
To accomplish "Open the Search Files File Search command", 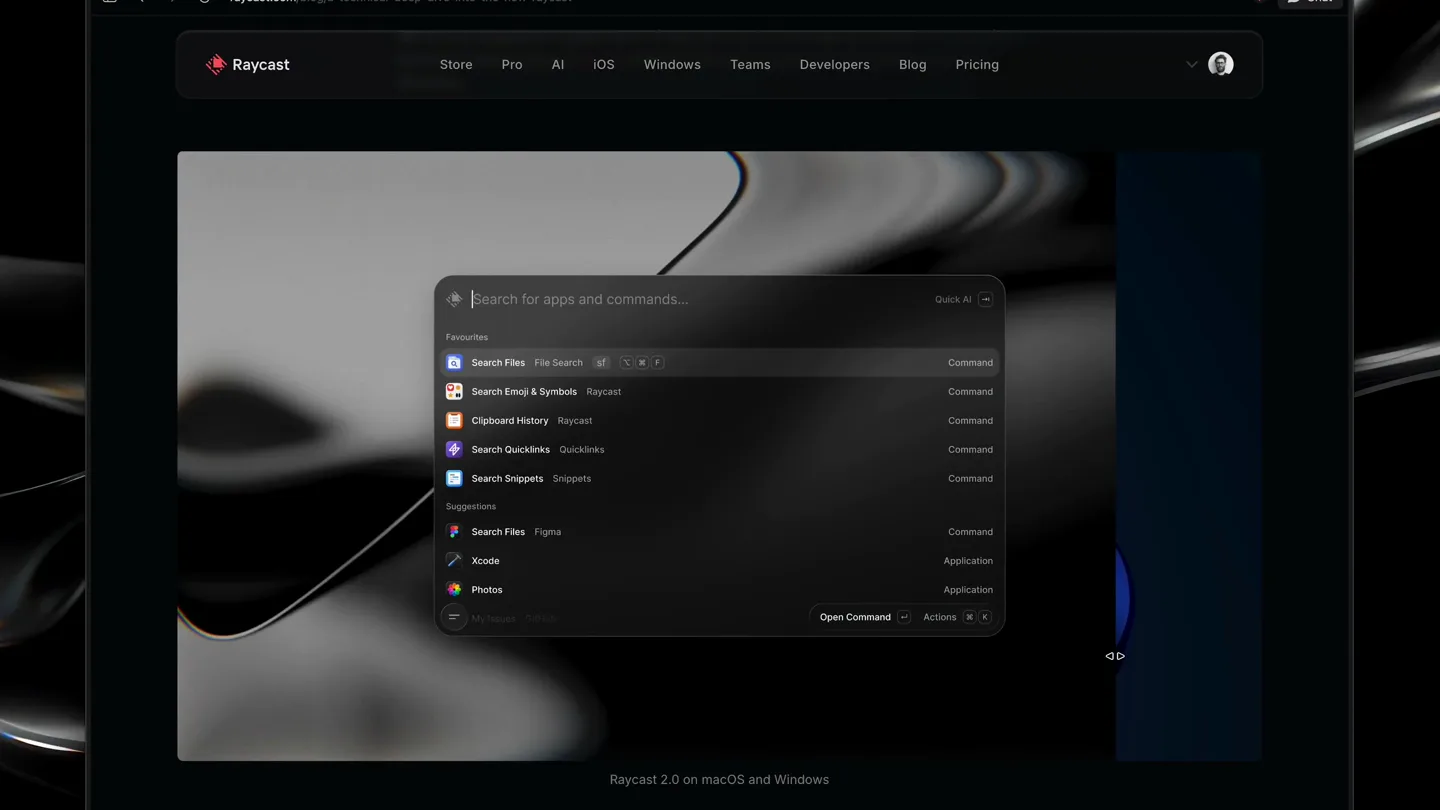I will (x=720, y=363).
